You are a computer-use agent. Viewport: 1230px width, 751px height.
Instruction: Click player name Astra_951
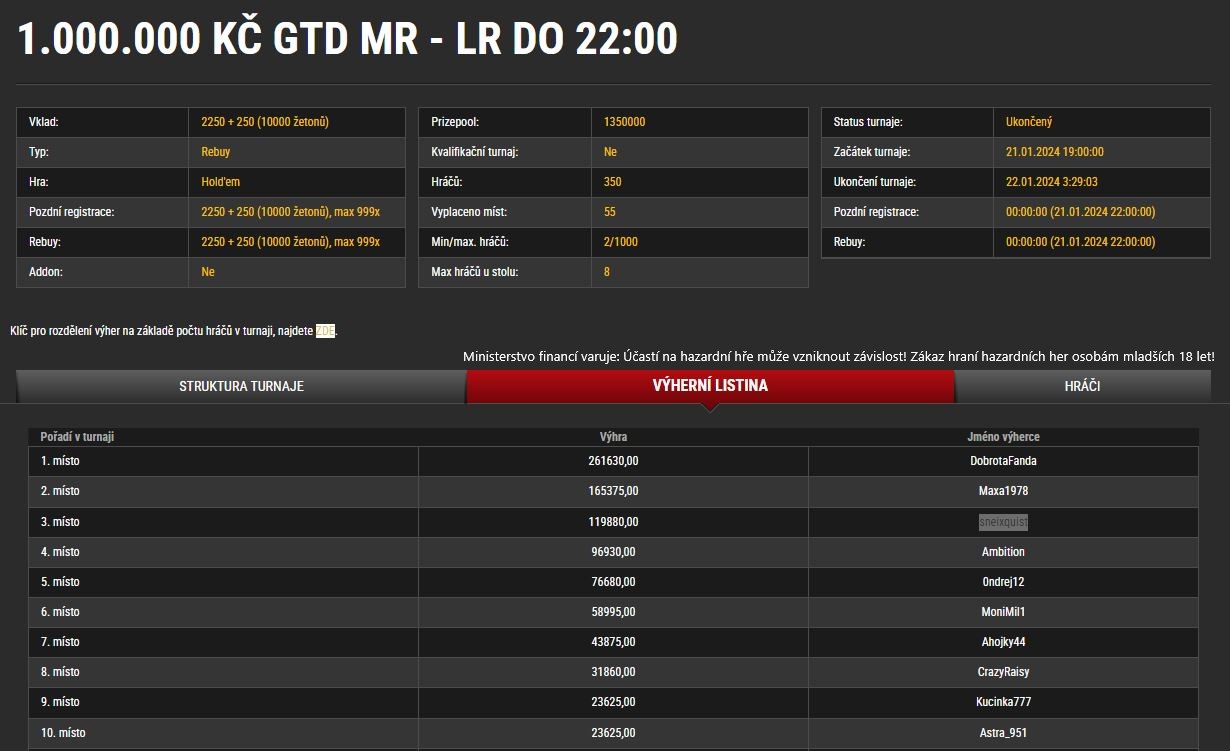coord(1003,733)
